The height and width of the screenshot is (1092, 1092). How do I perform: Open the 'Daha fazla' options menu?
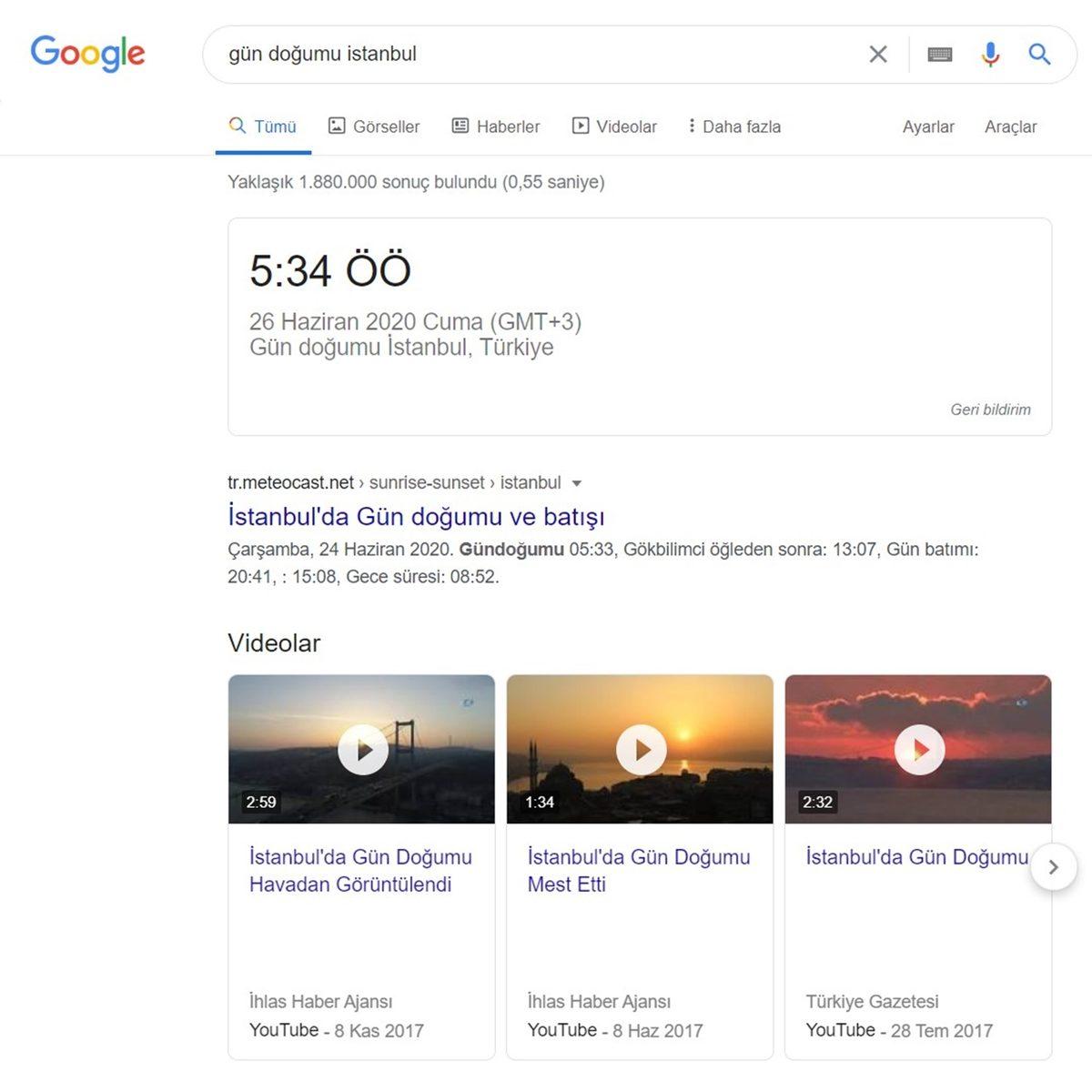[733, 126]
